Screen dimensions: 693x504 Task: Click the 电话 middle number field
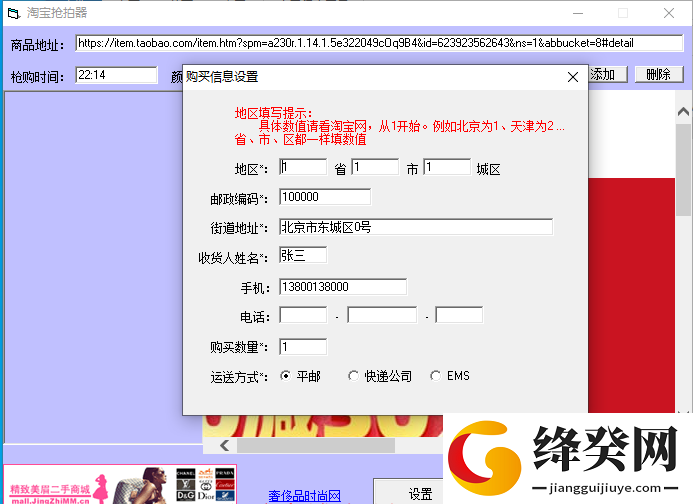[x=382, y=315]
